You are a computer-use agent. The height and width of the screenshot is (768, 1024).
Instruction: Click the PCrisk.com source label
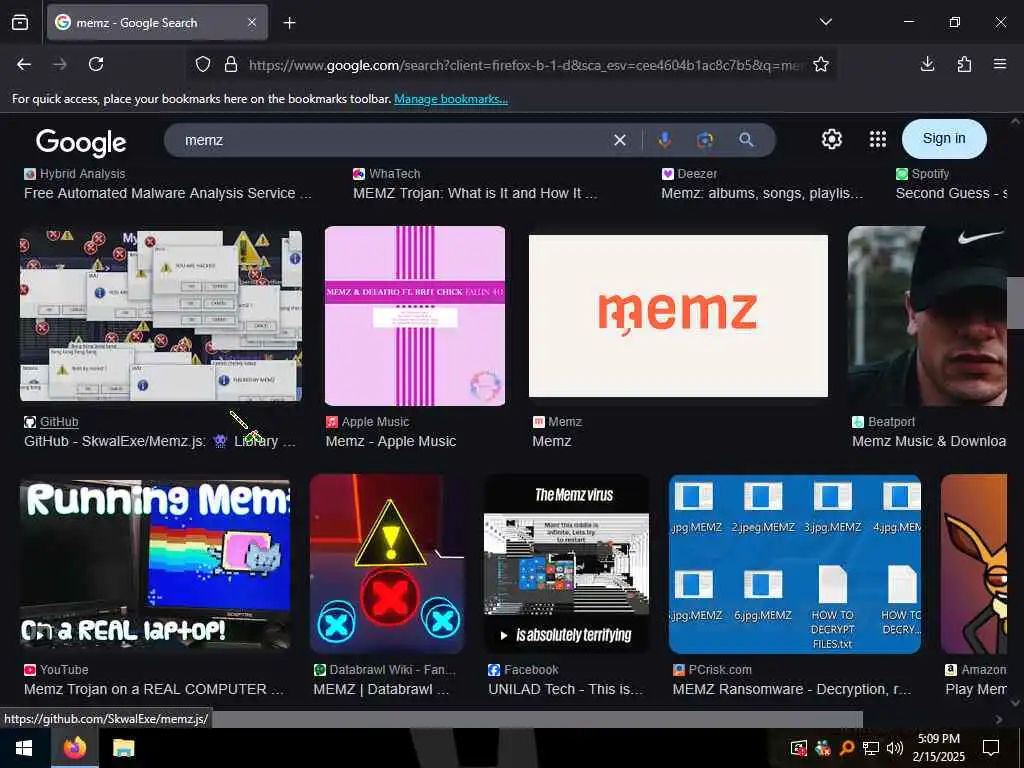click(720, 670)
